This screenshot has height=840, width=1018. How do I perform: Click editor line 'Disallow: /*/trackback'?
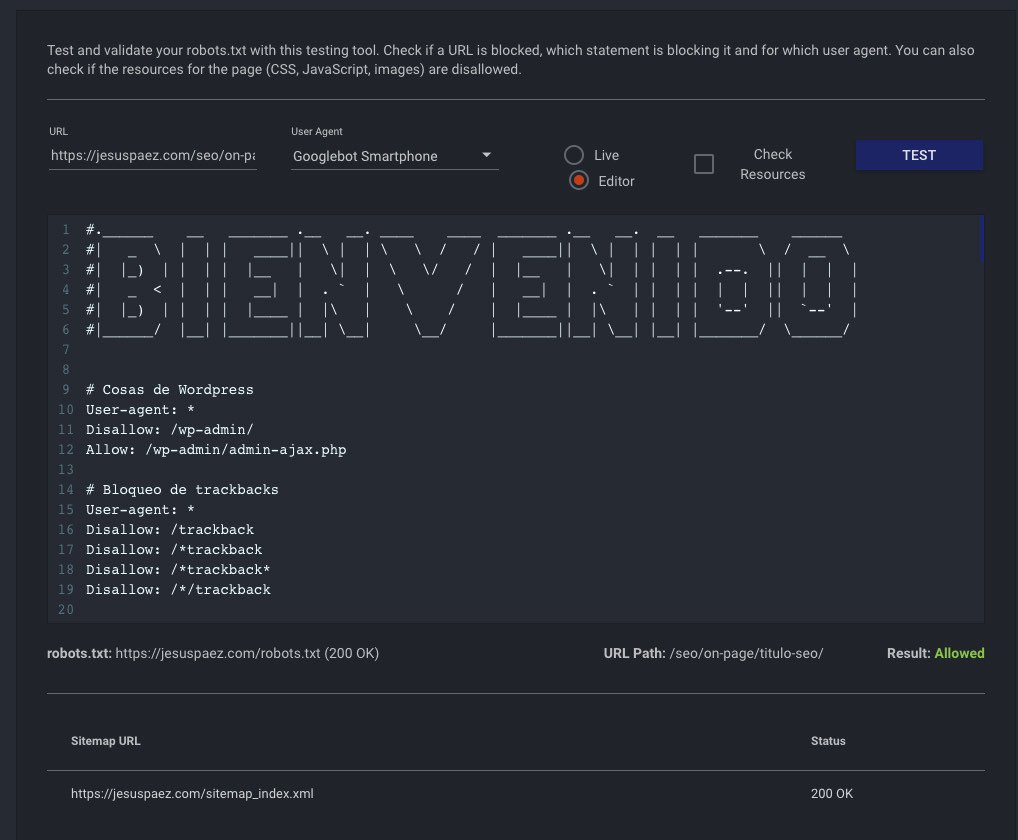tap(178, 589)
